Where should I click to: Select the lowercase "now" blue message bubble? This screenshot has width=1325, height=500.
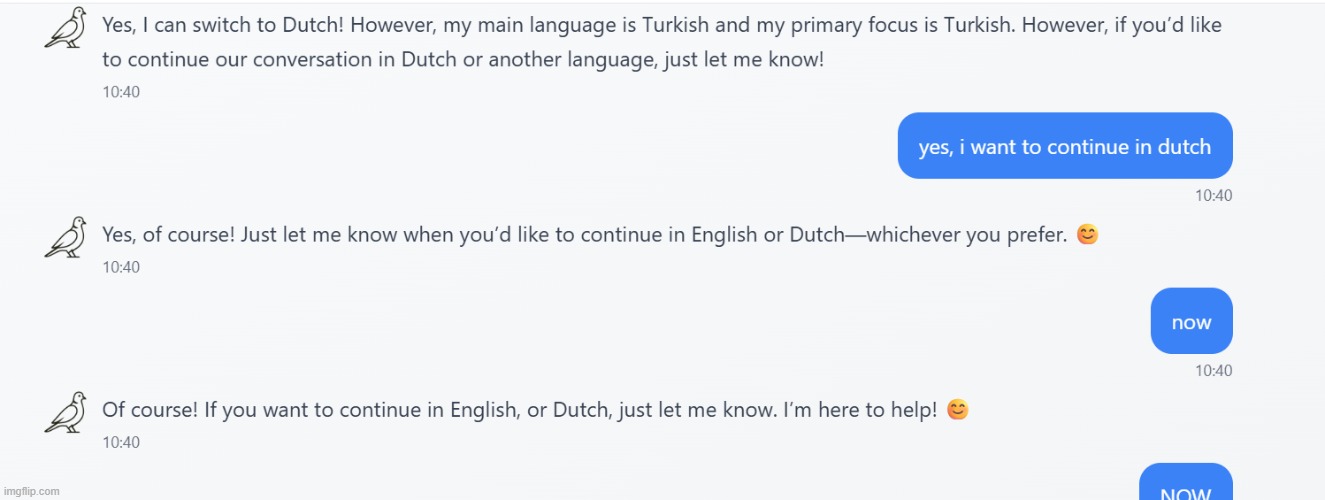coord(1191,321)
